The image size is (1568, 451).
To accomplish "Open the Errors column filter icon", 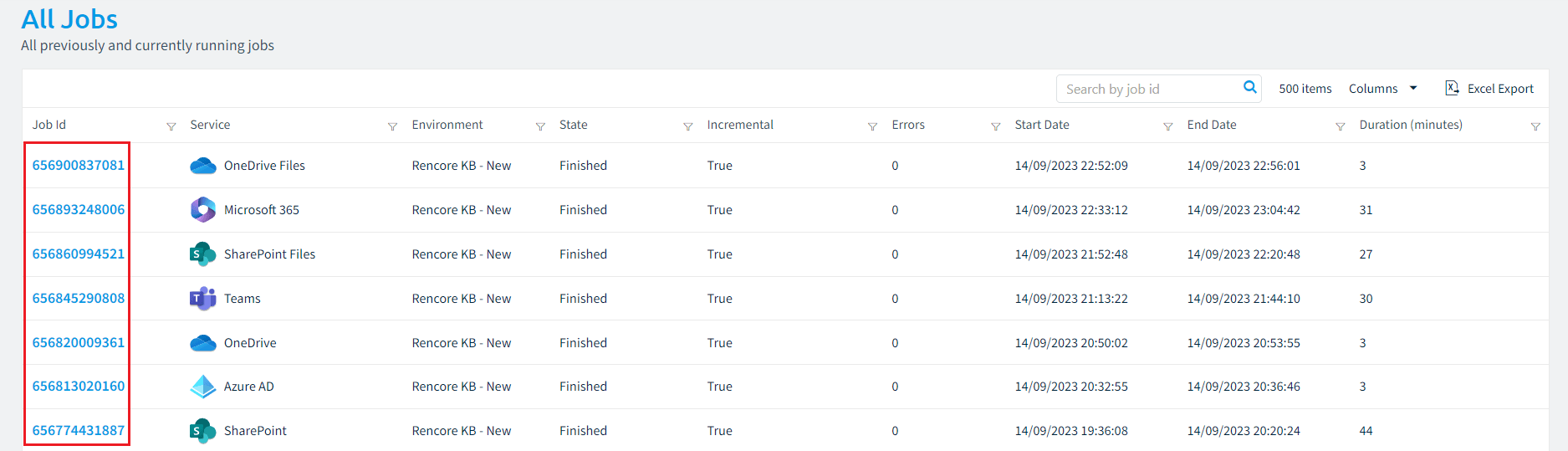I will tap(996, 126).
